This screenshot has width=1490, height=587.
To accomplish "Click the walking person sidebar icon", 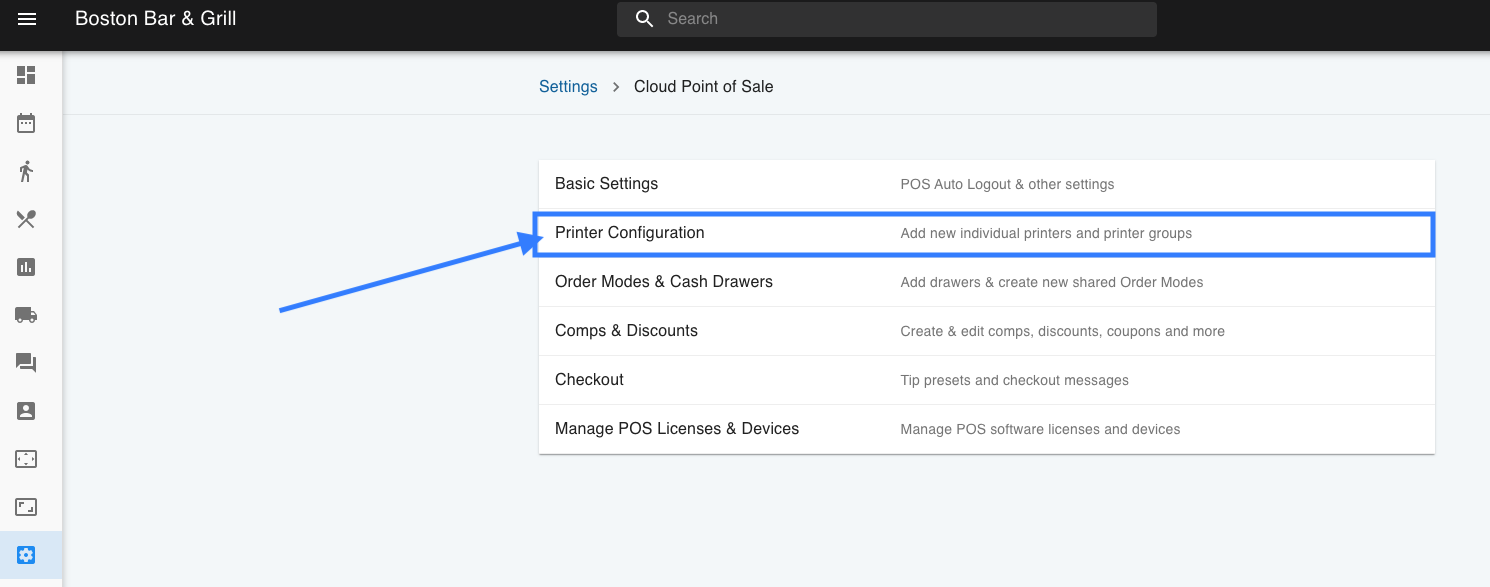I will click(26, 171).
